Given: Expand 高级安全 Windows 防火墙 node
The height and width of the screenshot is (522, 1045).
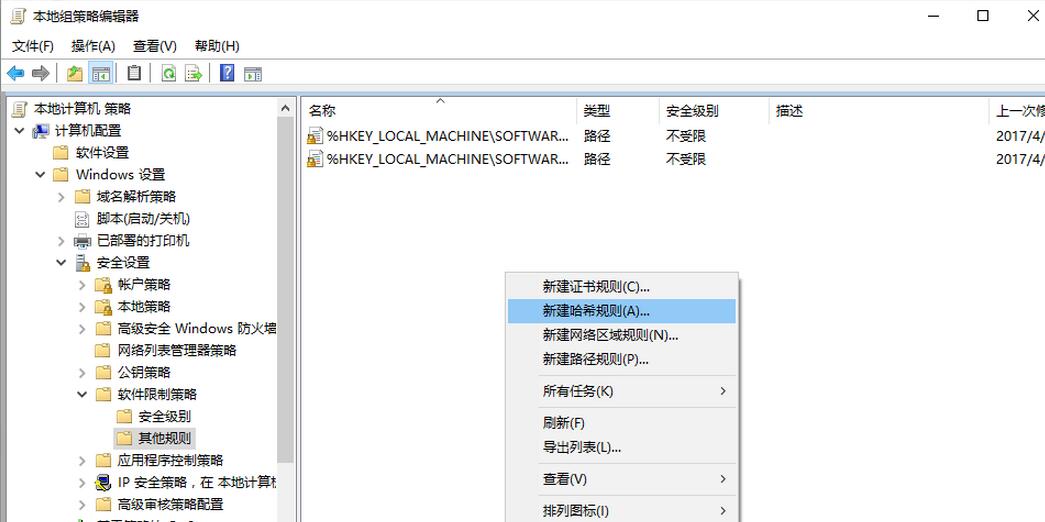Looking at the screenshot, I should tap(82, 329).
